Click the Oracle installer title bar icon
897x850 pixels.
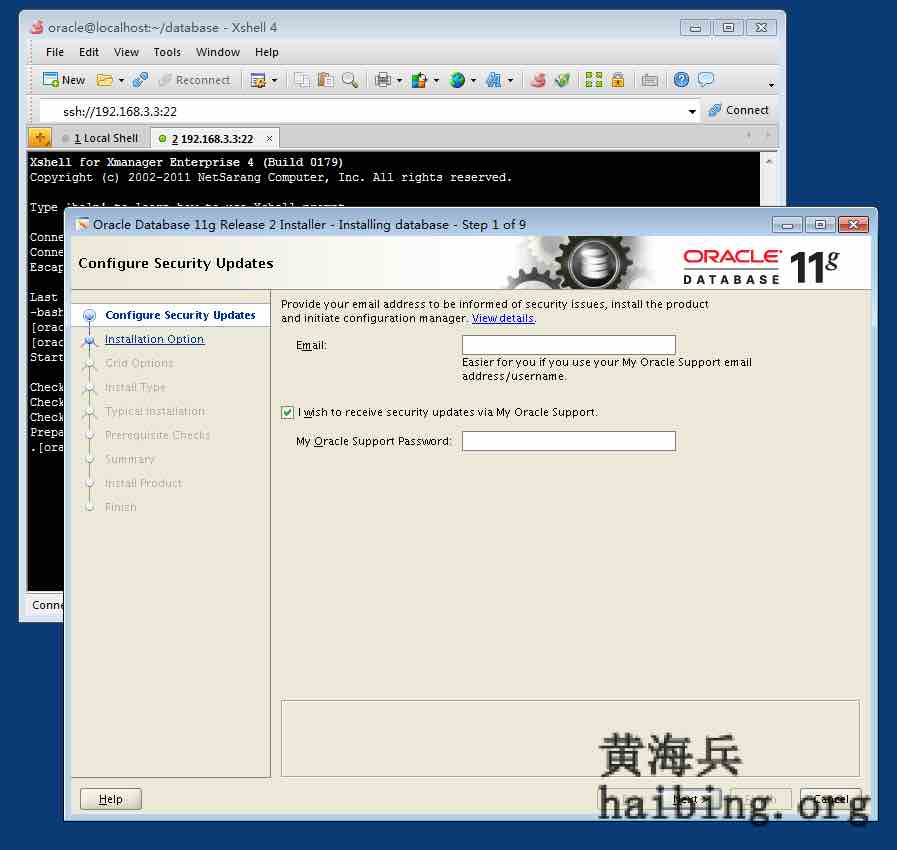coord(83,224)
